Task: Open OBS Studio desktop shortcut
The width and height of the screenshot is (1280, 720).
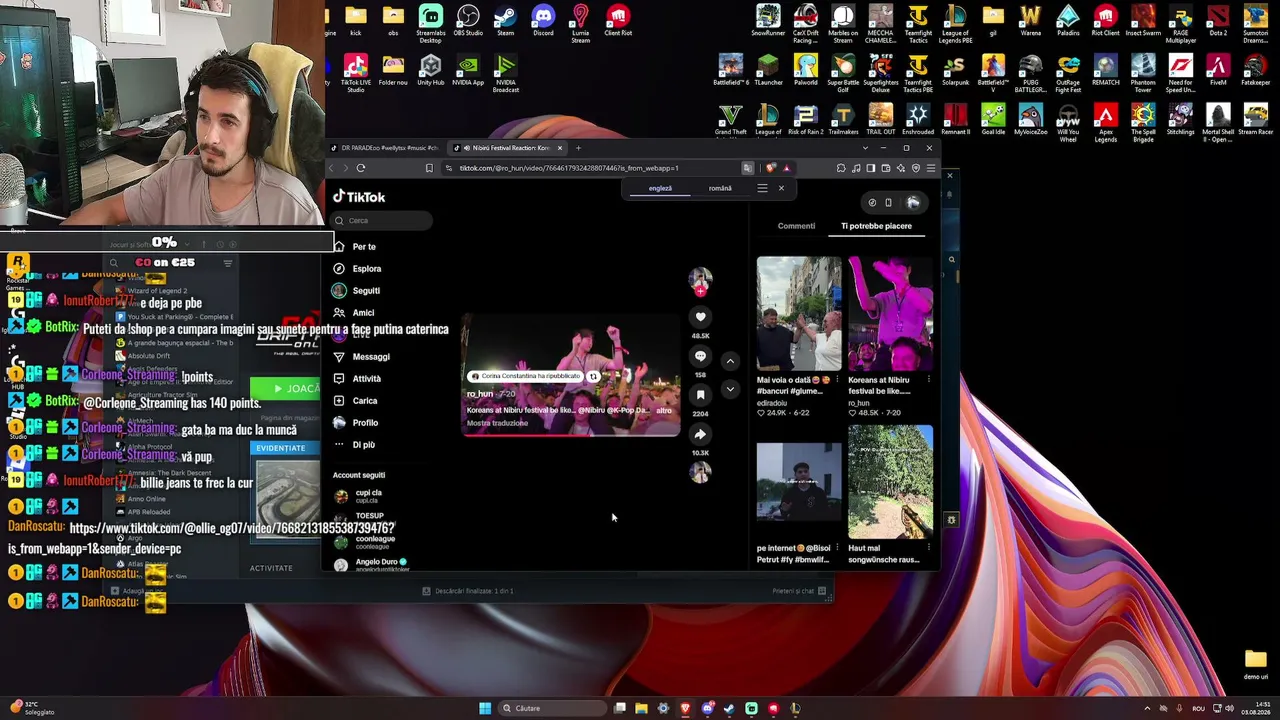Action: (x=468, y=21)
